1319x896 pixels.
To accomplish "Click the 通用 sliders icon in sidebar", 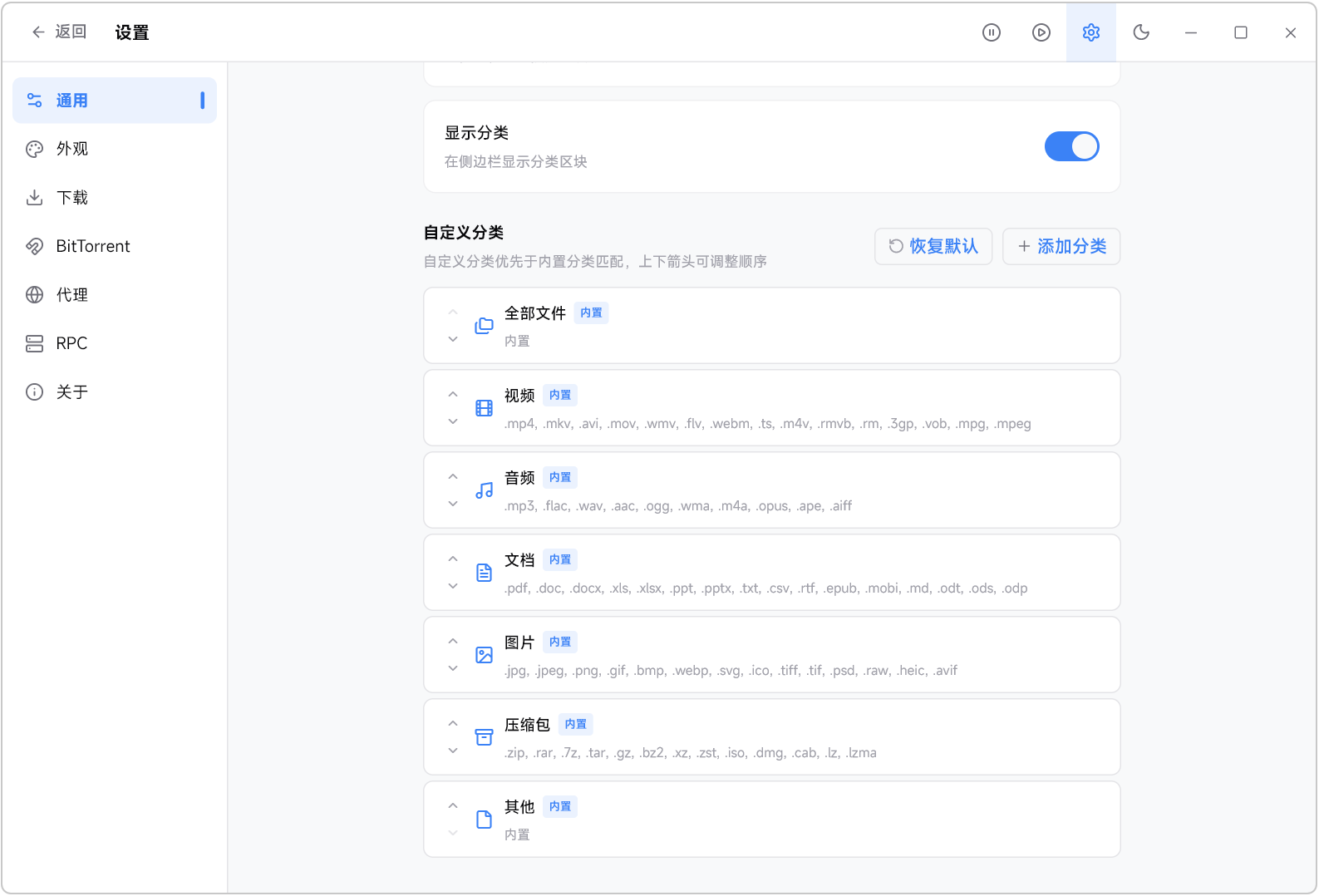I will click(x=34, y=101).
